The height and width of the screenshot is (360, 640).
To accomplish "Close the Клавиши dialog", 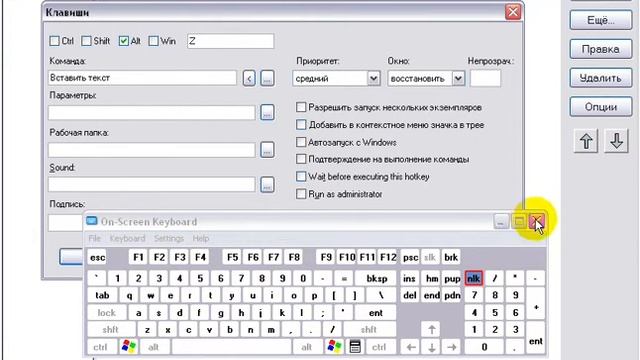I will (513, 12).
